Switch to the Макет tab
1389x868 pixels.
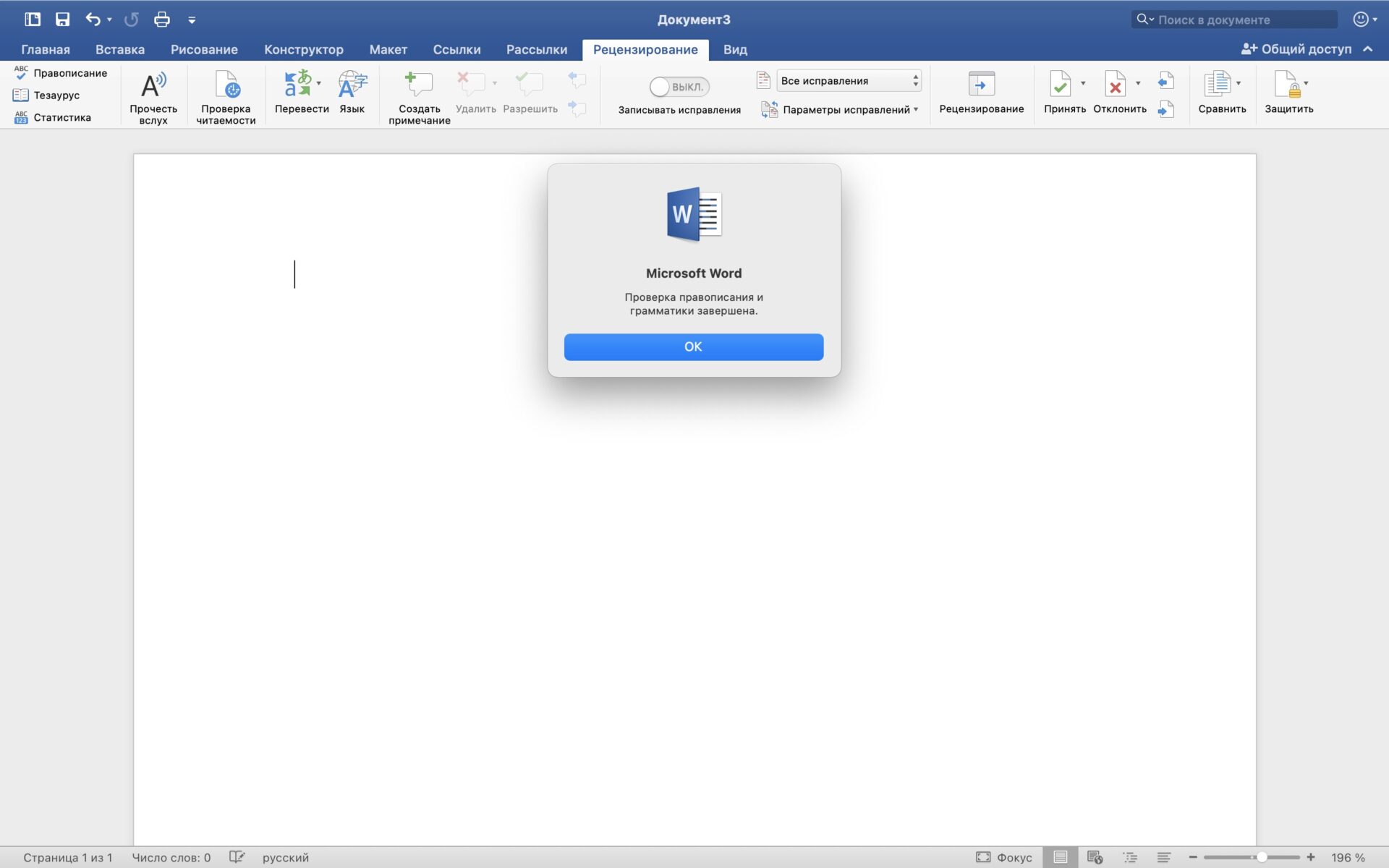[x=388, y=49]
